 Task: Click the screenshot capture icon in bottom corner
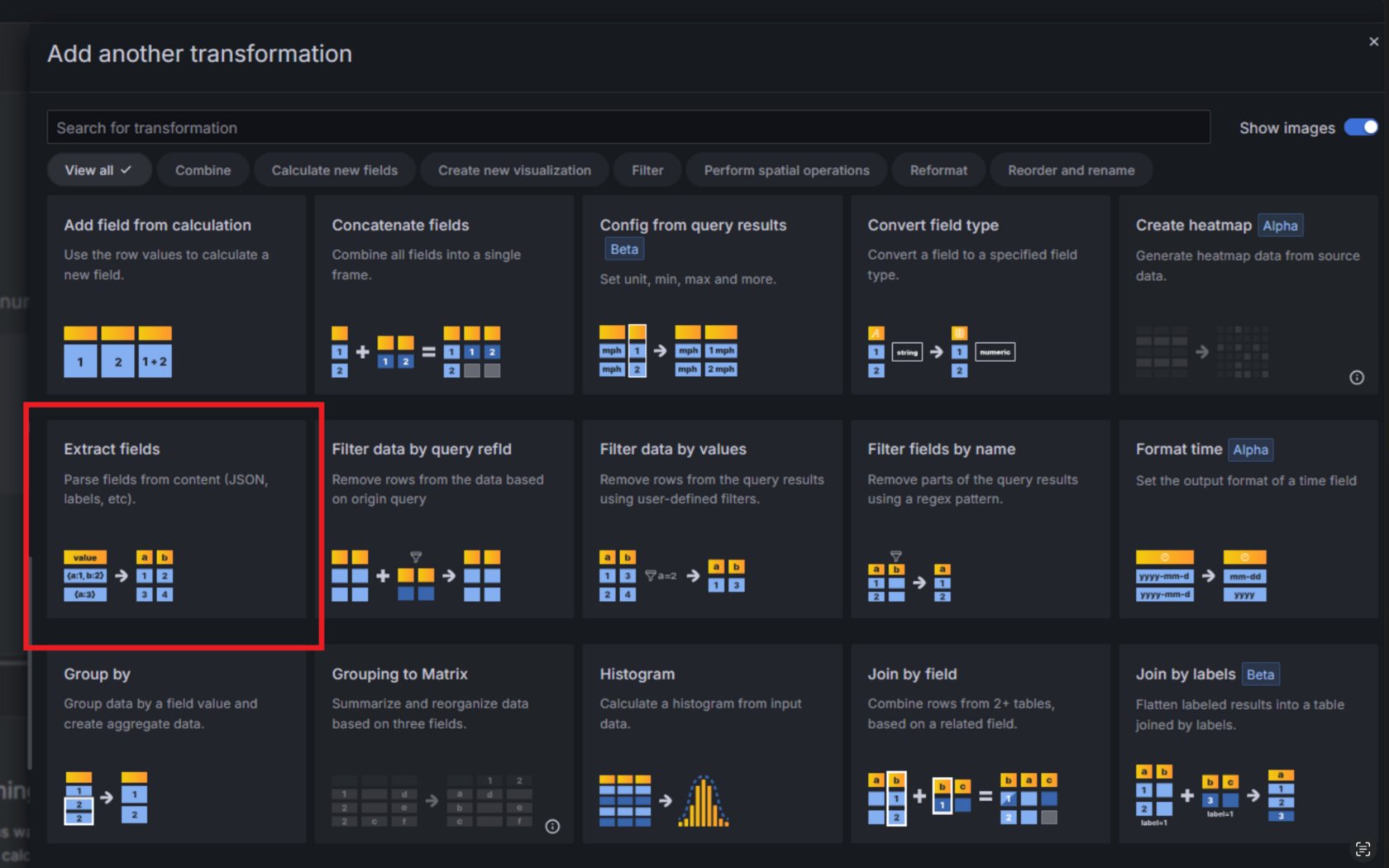click(1363, 849)
